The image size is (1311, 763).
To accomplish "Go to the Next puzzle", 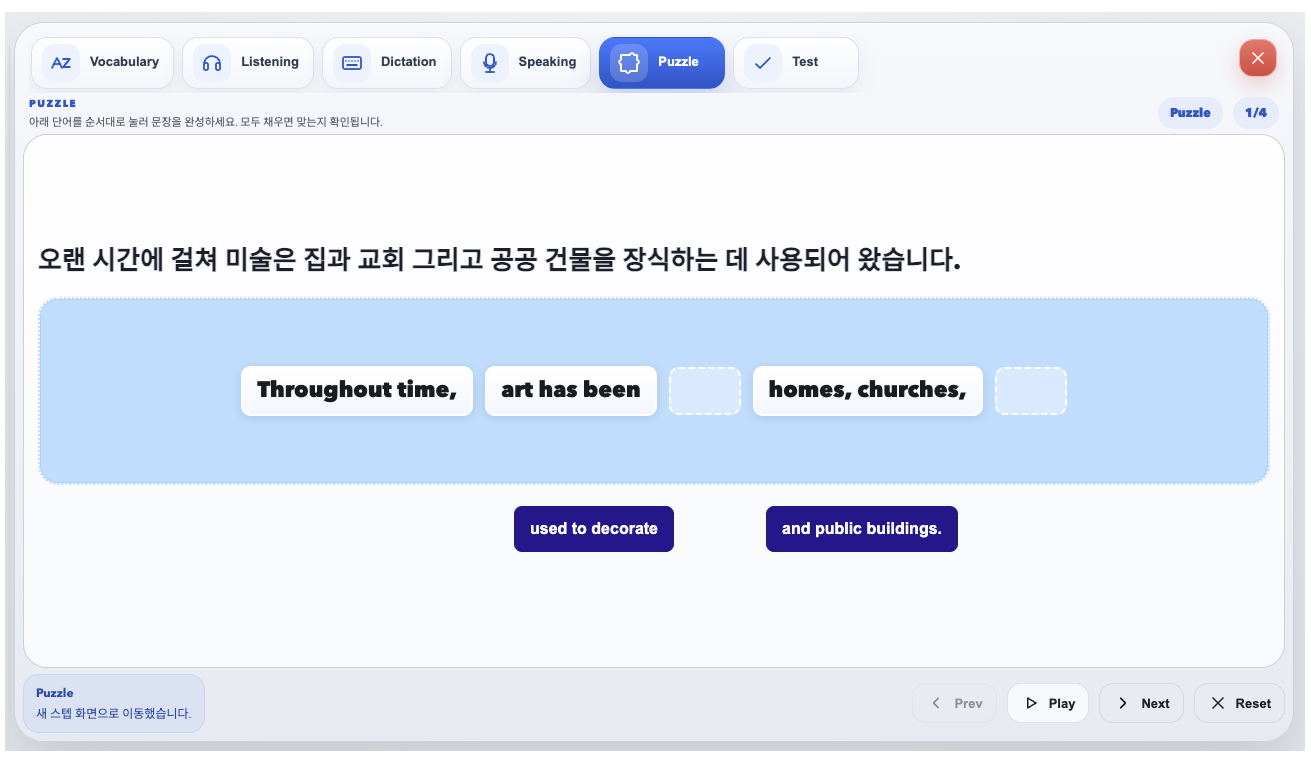I will tap(1142, 703).
